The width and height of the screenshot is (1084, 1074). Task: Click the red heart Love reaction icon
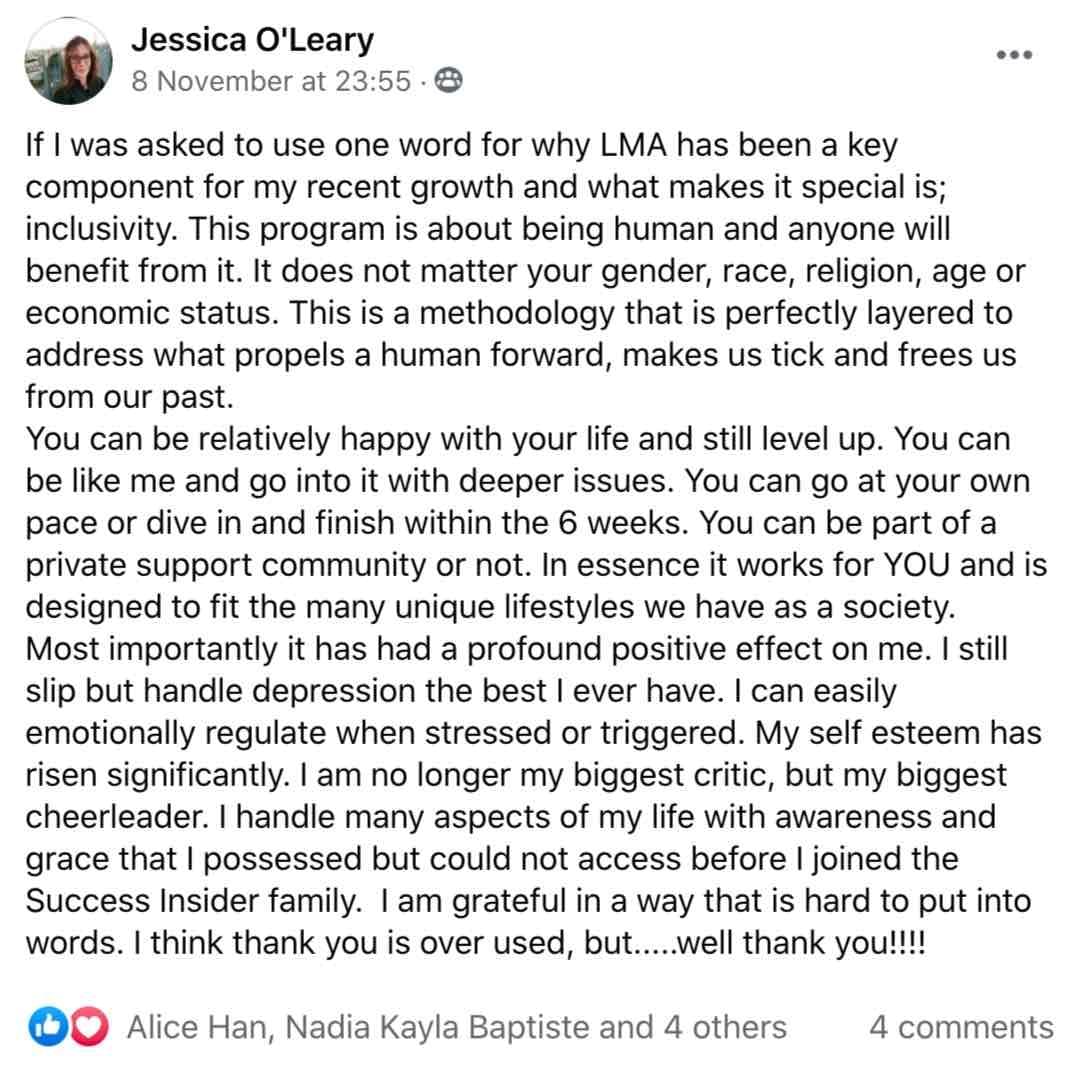click(x=90, y=1026)
